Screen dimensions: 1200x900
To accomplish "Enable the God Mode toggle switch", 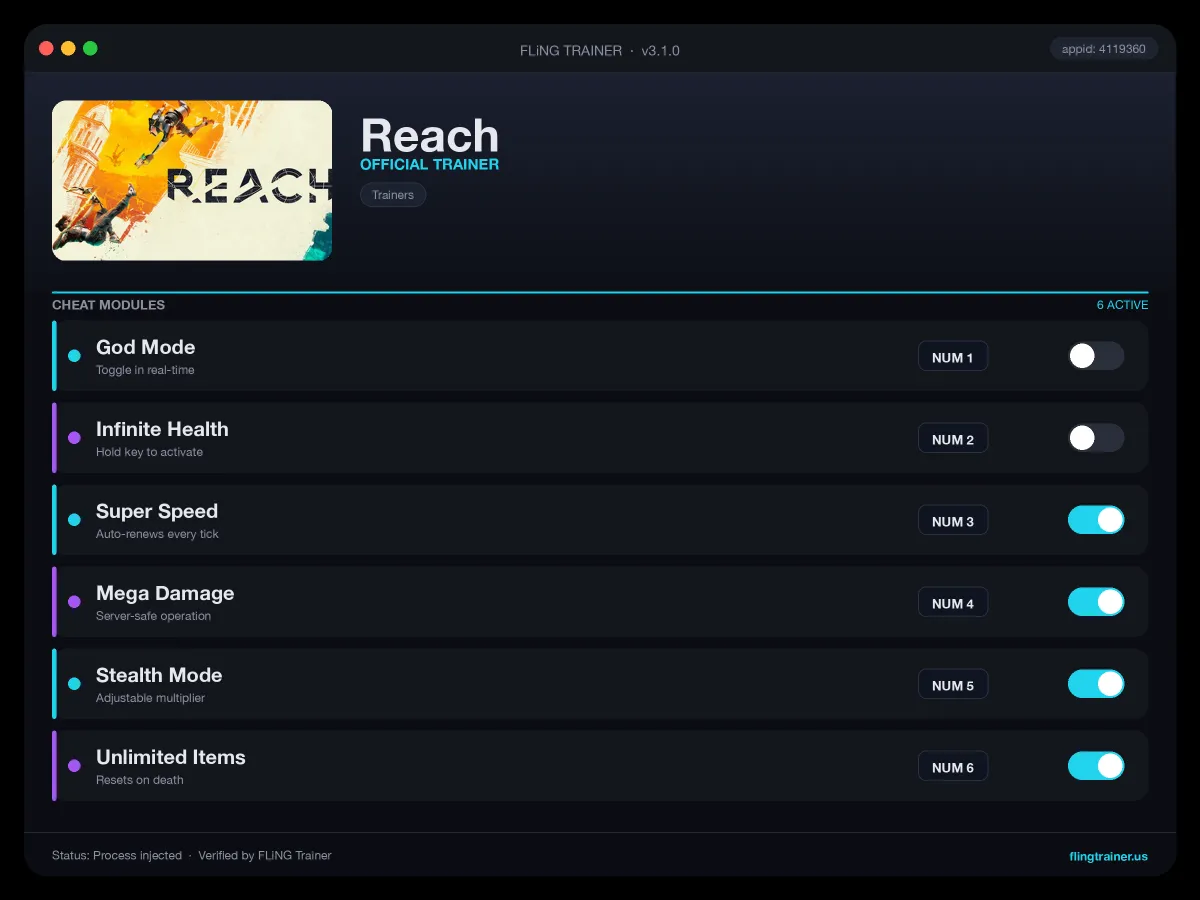I will (1096, 356).
